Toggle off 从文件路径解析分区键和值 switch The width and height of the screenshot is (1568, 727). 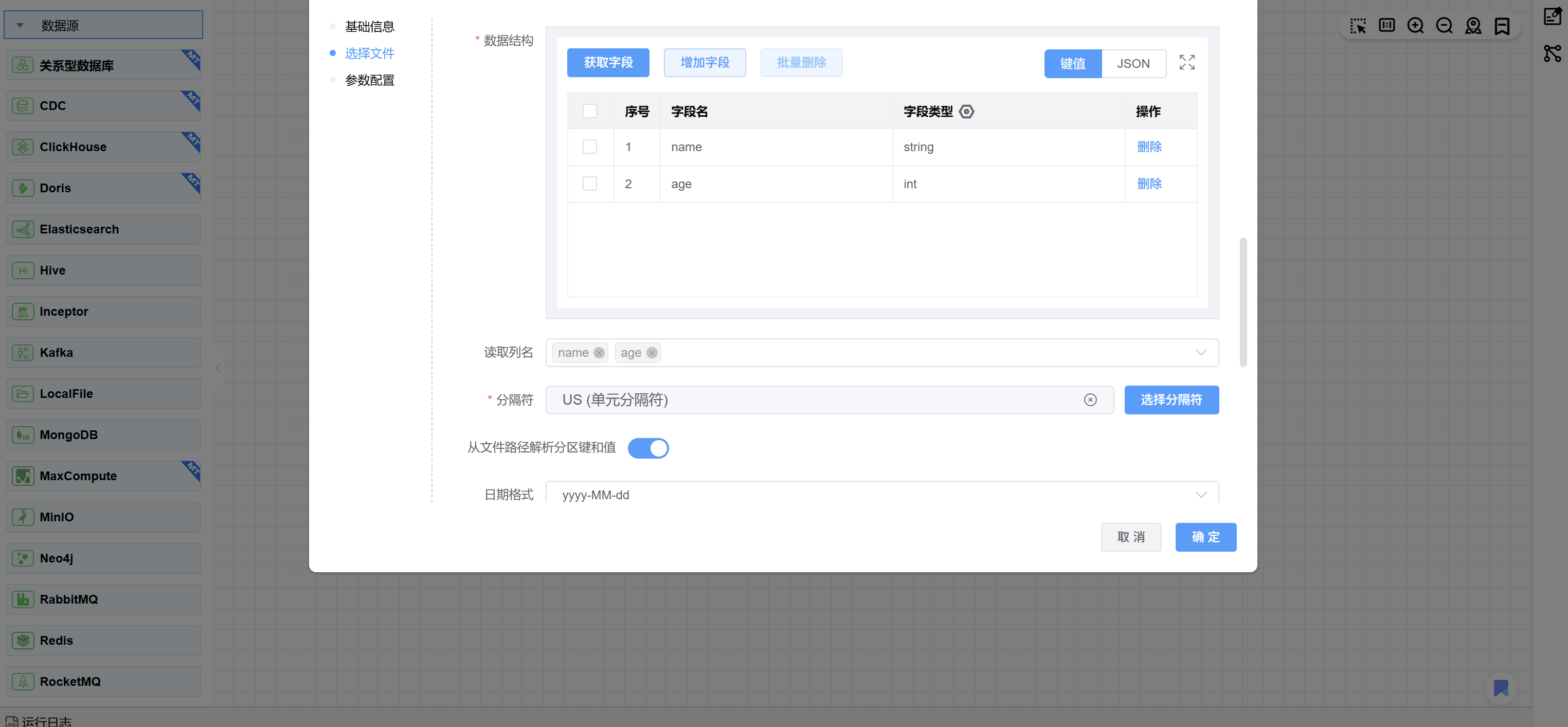tap(647, 448)
